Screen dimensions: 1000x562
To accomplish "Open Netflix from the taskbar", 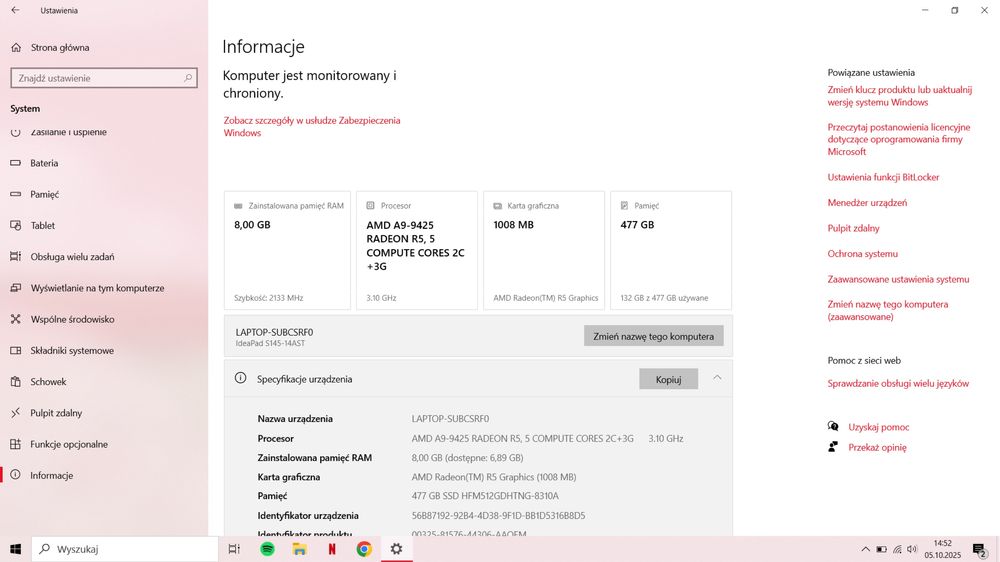I will coord(332,549).
